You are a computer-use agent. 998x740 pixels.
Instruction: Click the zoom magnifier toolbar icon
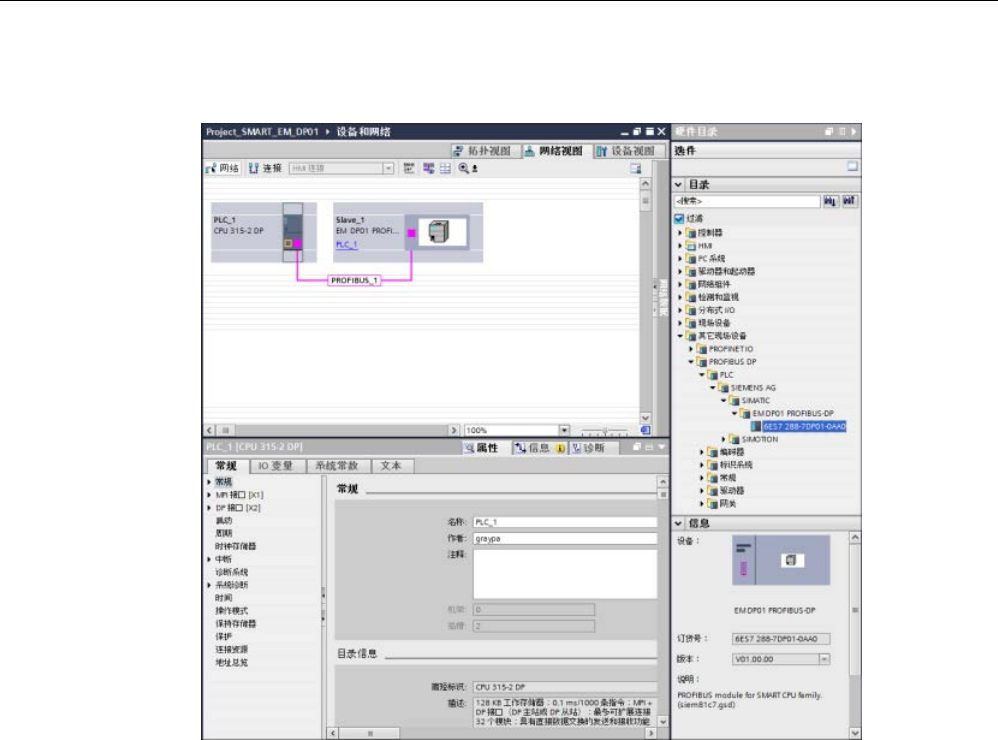pos(464,168)
